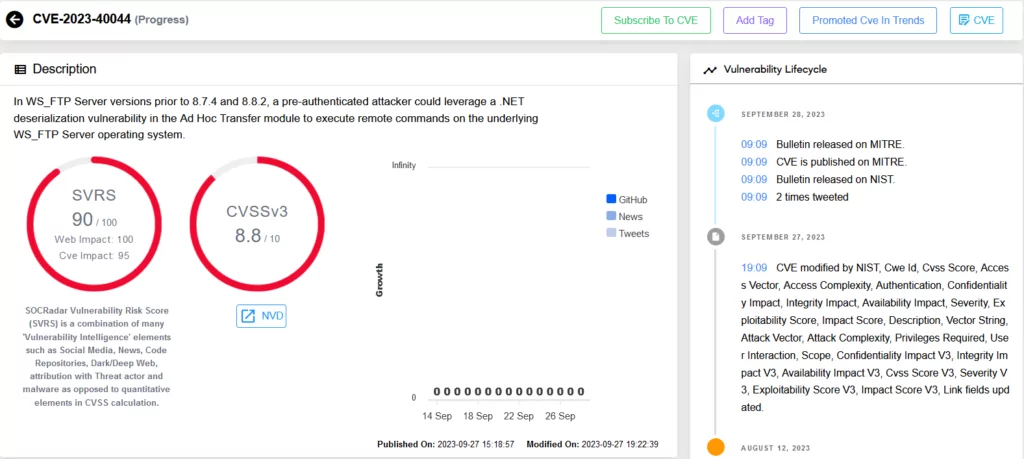Click the 'Web Impact: 100' value

(x=94, y=240)
